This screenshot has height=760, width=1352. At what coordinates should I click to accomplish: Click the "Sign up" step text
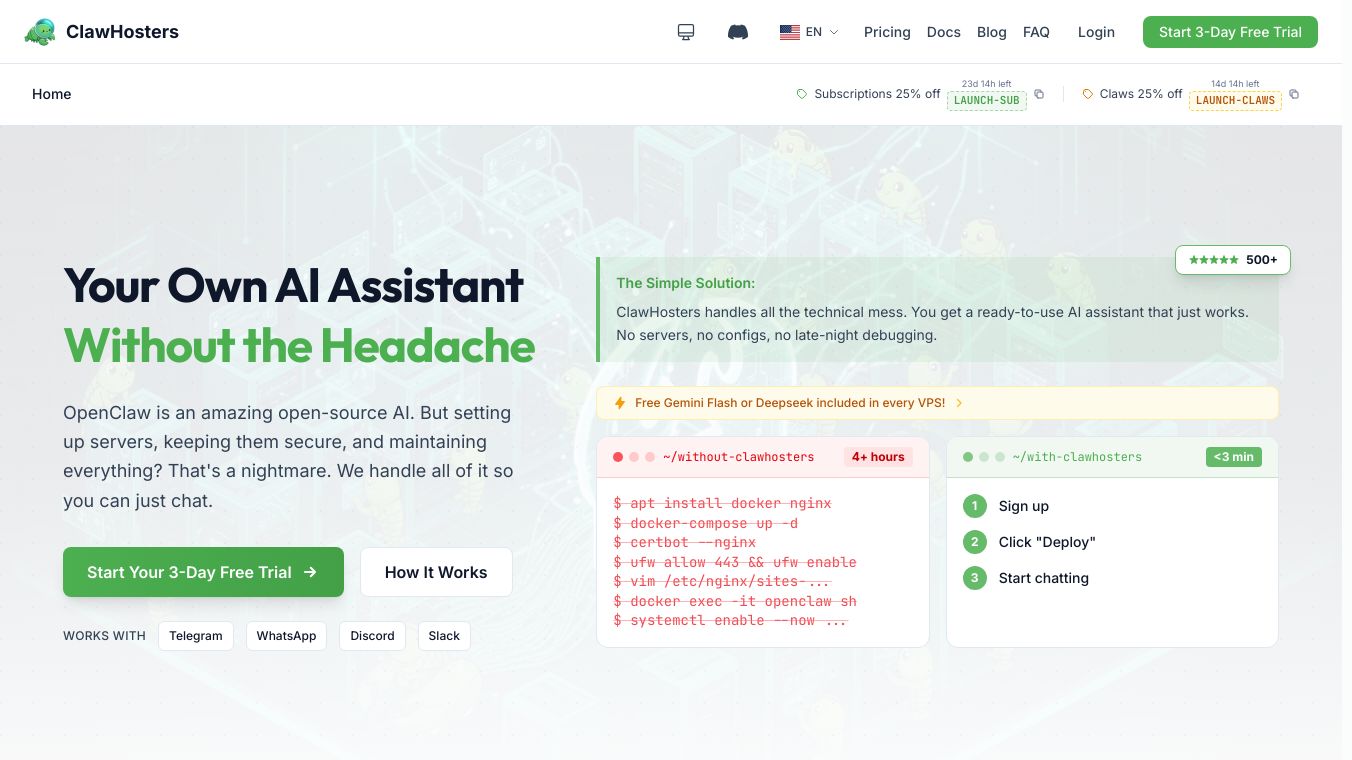pyautogui.click(x=1024, y=506)
